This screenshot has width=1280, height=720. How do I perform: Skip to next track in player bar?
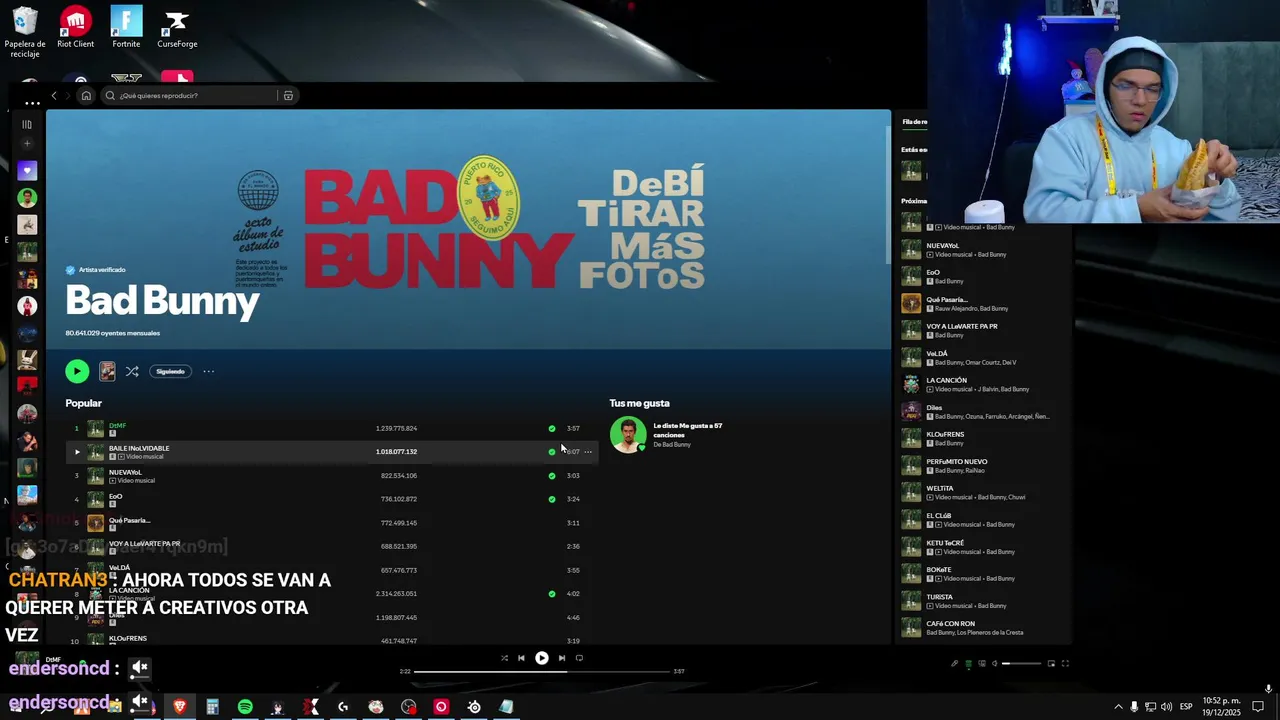click(x=562, y=658)
